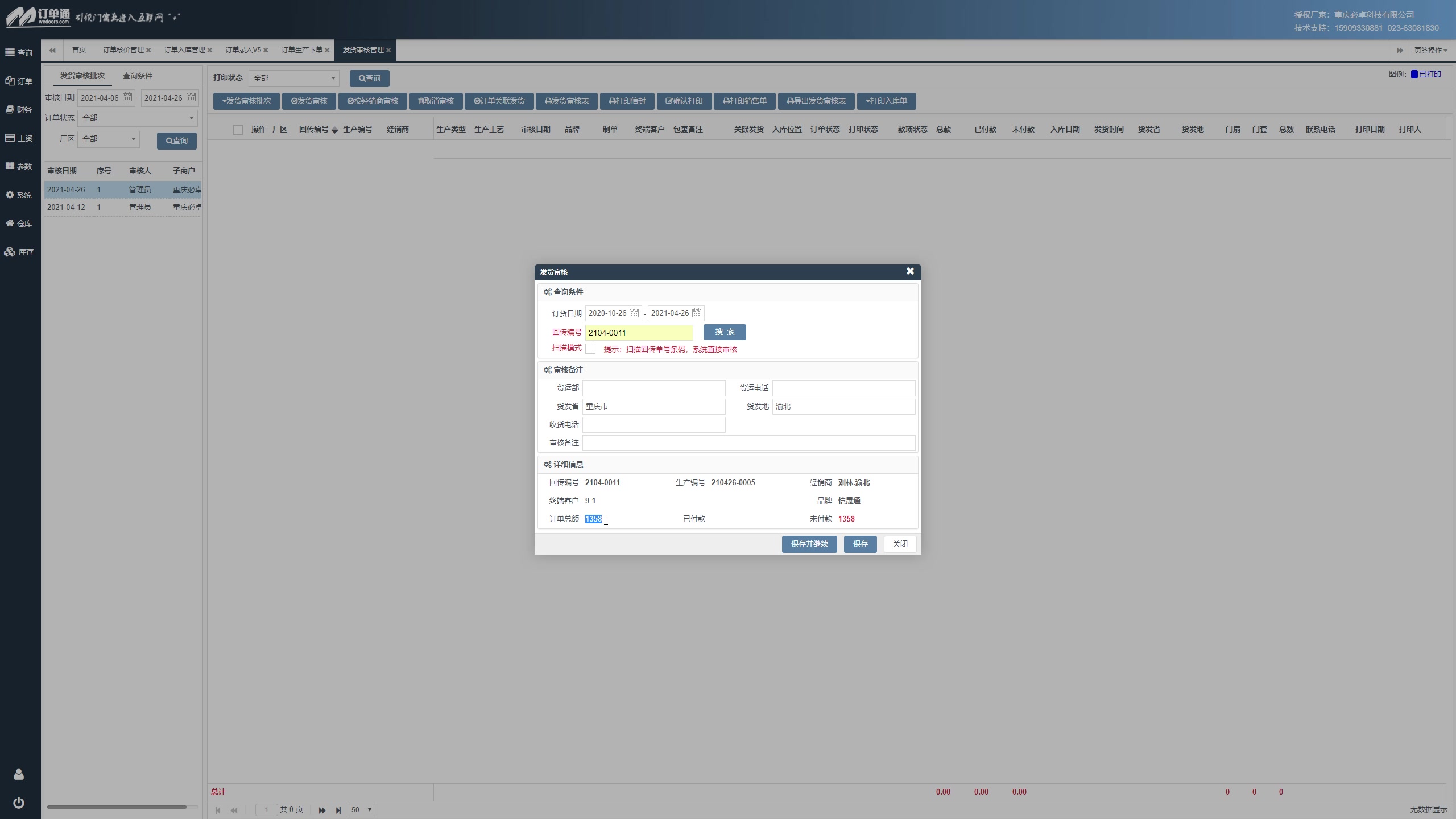Screen dimensions: 1456x819
Task: Open calendar for 订货日期 start date
Action: pos(634,313)
